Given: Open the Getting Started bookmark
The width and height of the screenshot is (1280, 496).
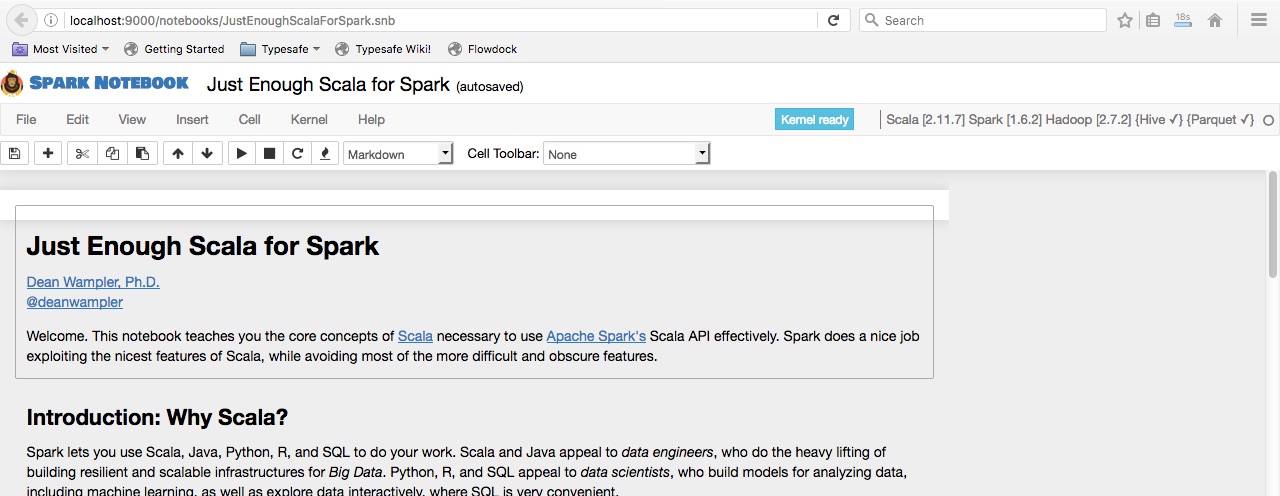Looking at the screenshot, I should [x=175, y=49].
